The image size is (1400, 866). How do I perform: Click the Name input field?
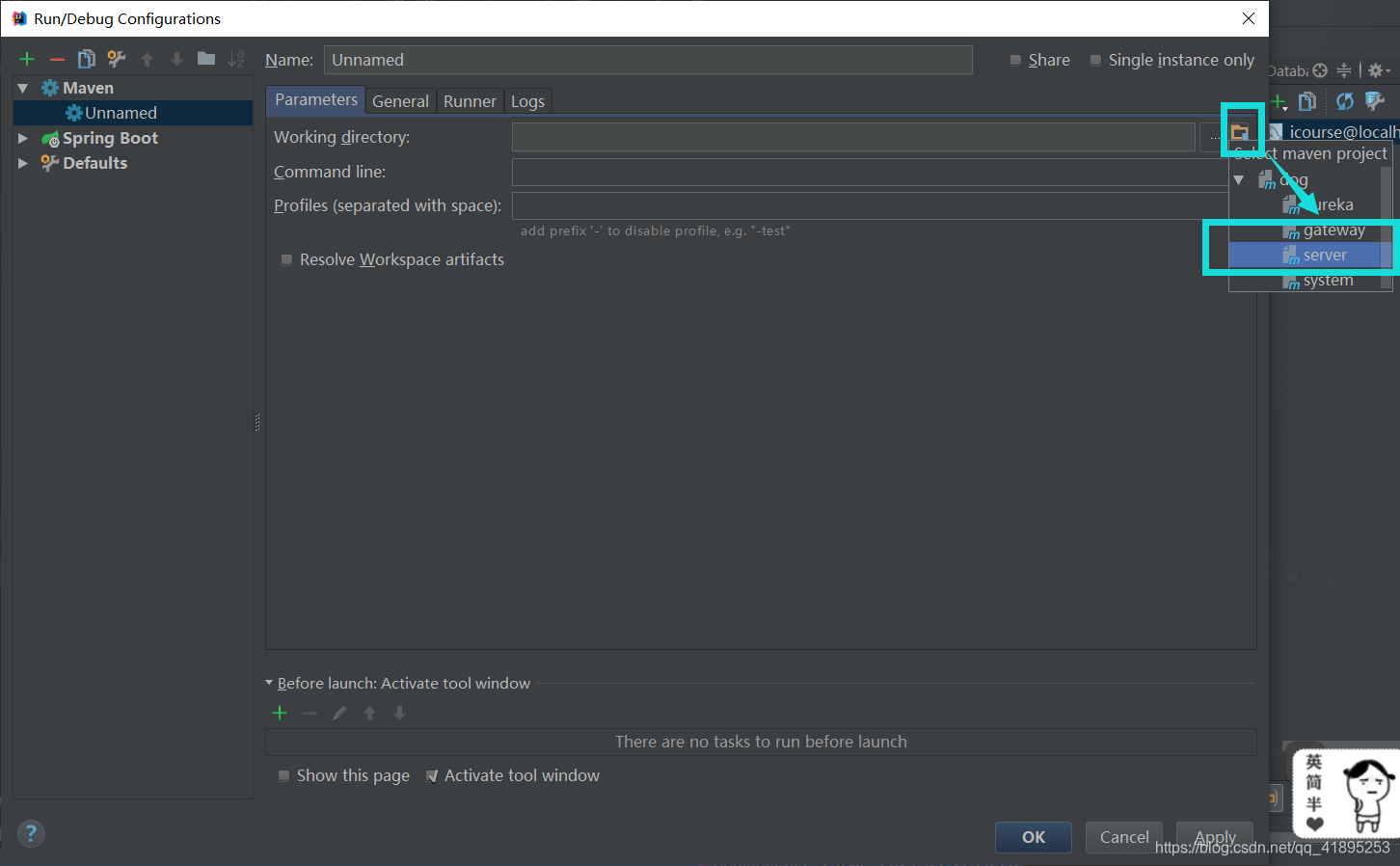[648, 60]
